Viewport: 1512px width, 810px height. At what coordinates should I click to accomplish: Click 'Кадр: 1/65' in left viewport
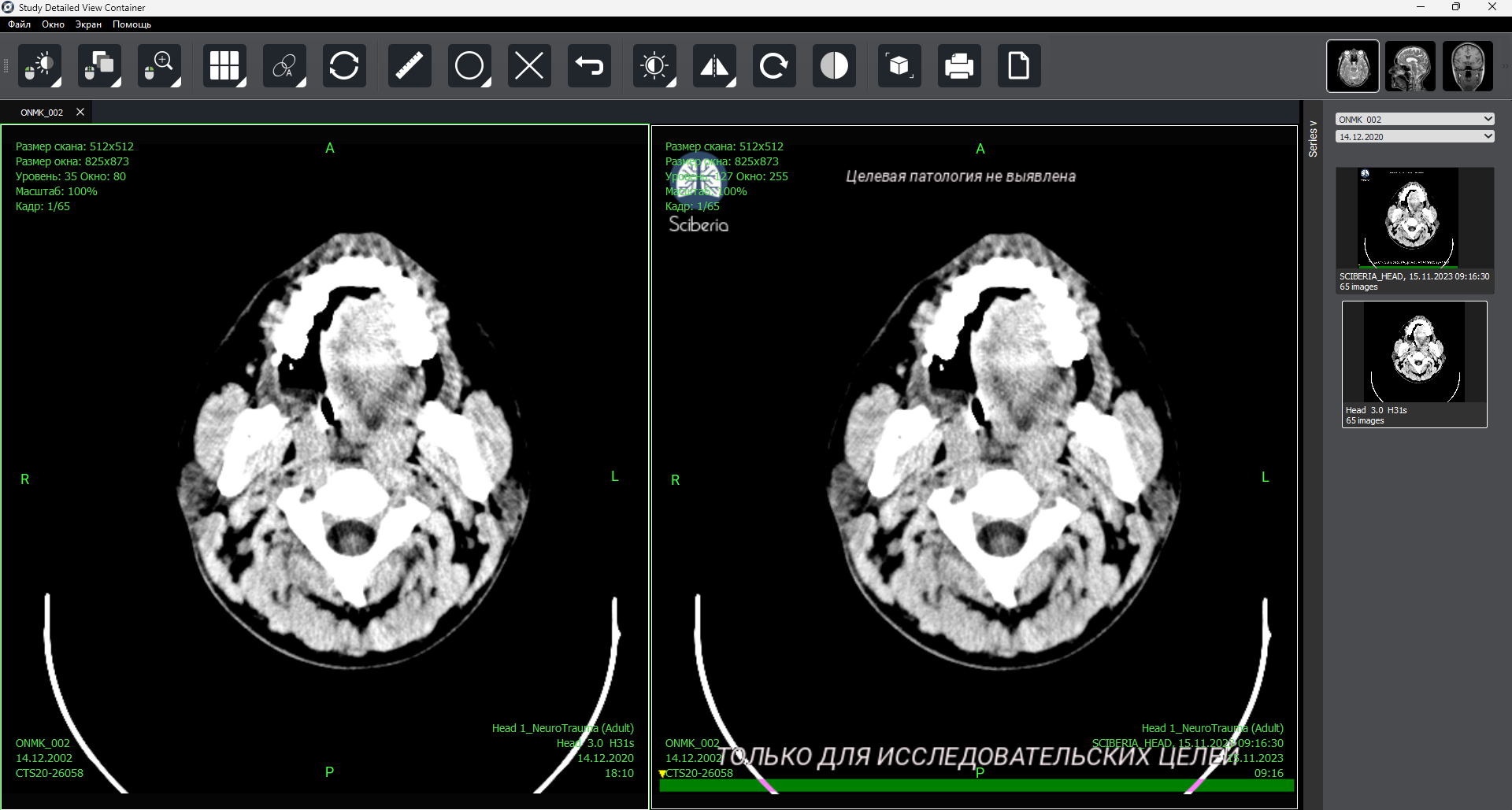coord(43,206)
